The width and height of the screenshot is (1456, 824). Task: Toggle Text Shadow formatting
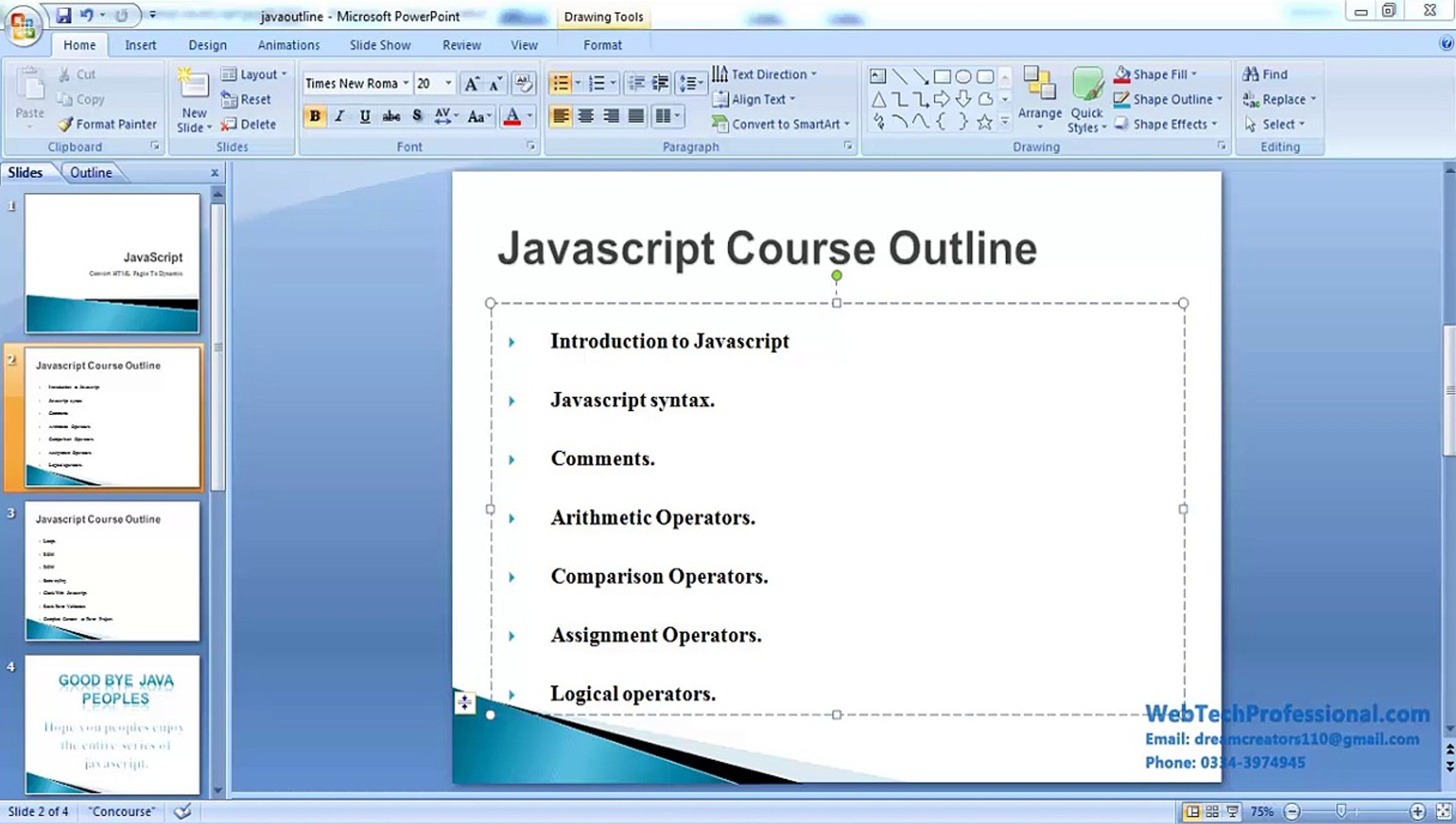(x=417, y=116)
